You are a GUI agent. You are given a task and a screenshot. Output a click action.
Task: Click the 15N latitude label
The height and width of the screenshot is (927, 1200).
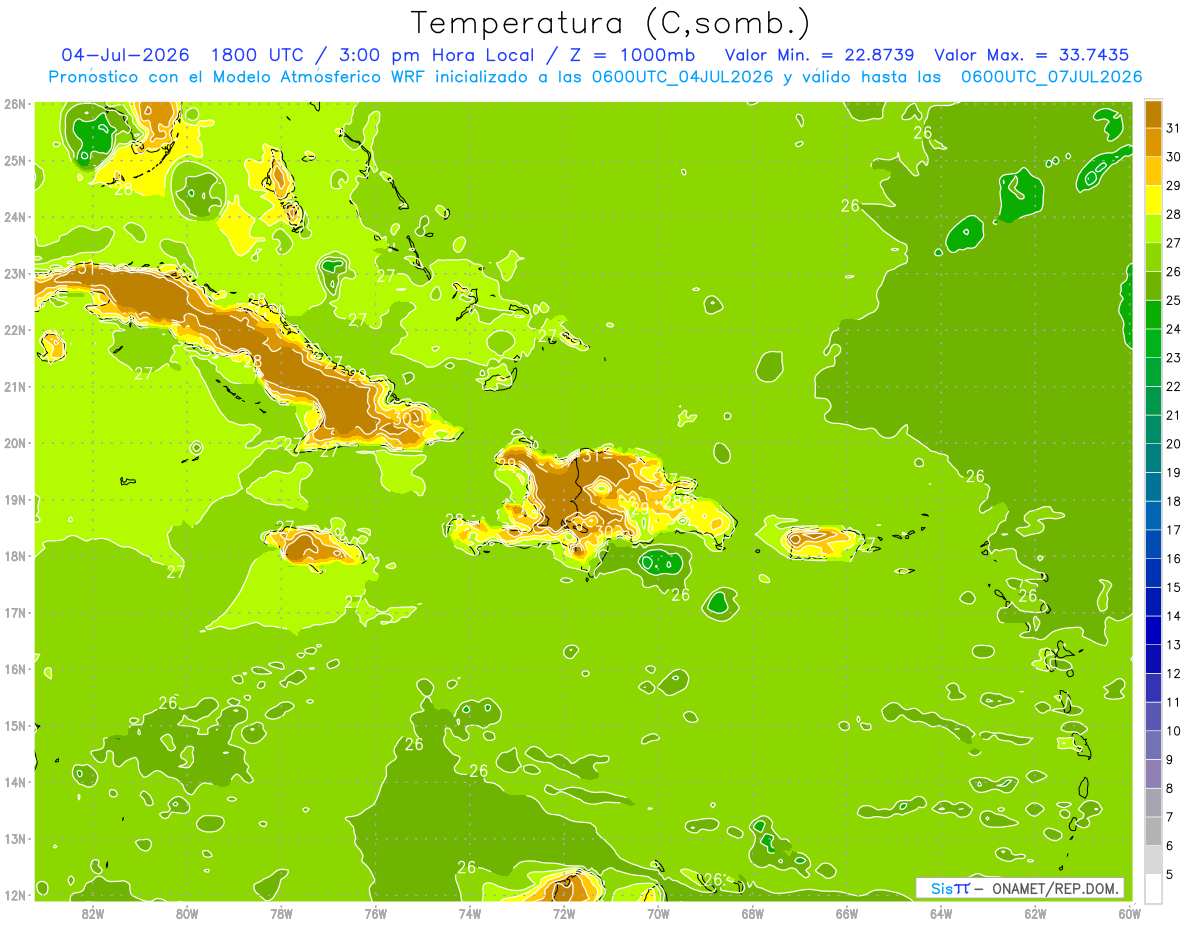(x=15, y=725)
